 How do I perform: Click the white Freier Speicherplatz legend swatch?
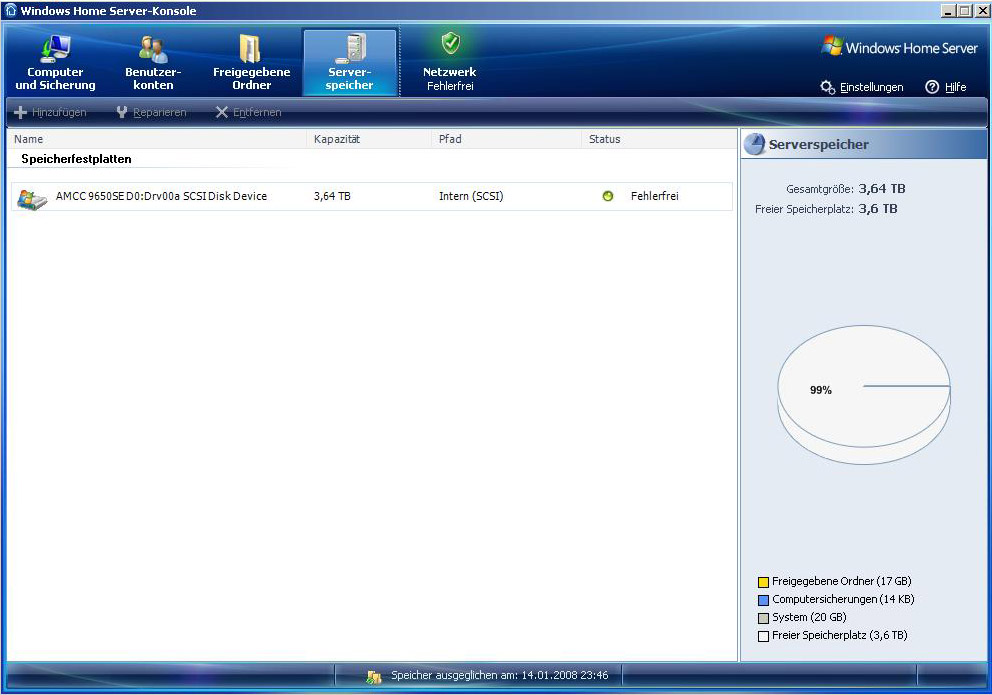764,636
